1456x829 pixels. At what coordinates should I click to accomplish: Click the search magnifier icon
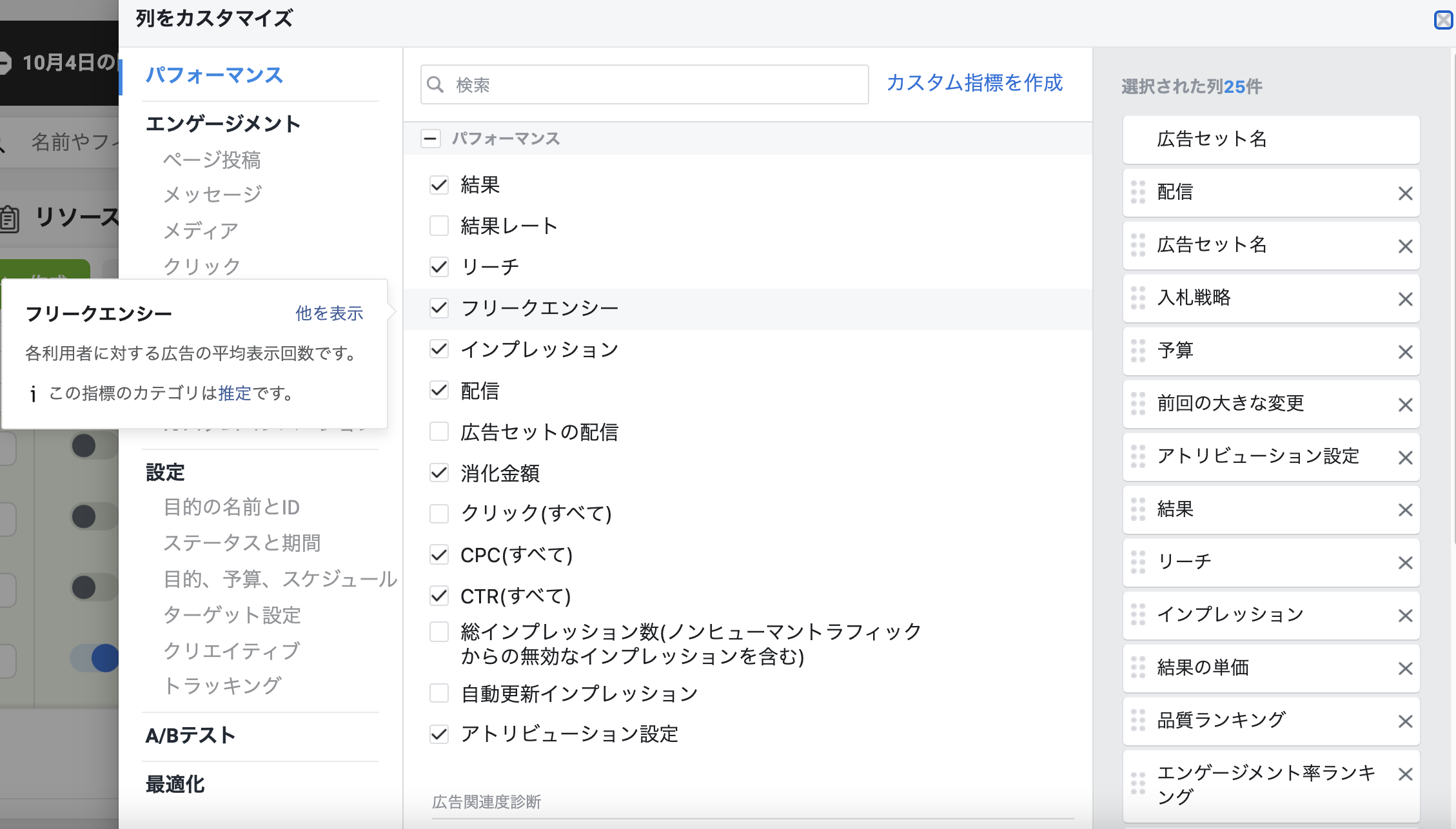pyautogui.click(x=436, y=84)
